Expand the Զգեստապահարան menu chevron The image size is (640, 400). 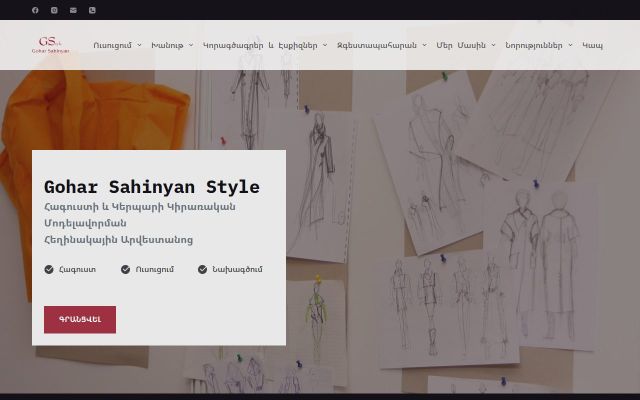(424, 45)
